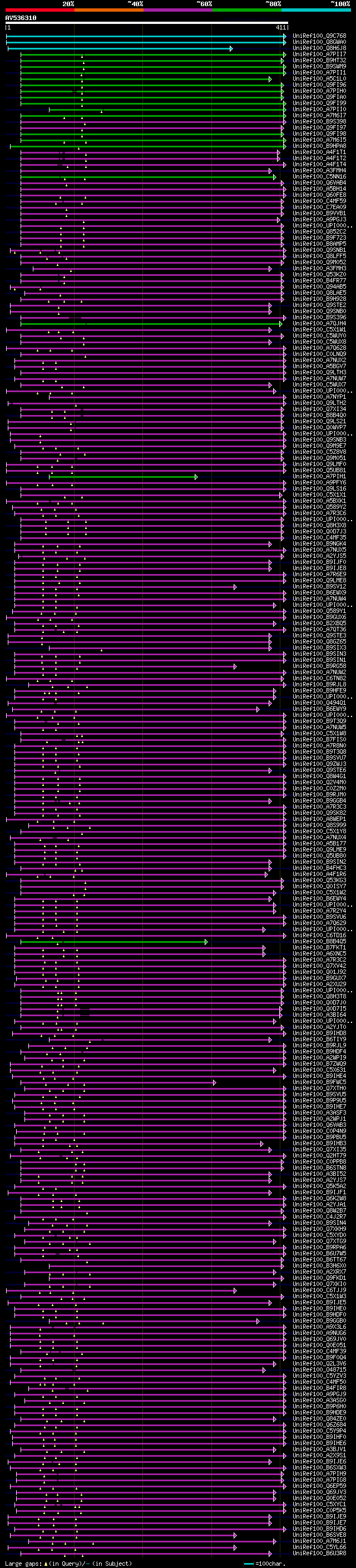This screenshot has height=1568, width=356.
Task: Open the UniRef100_Q9C768 hit label
Action: click(x=319, y=36)
